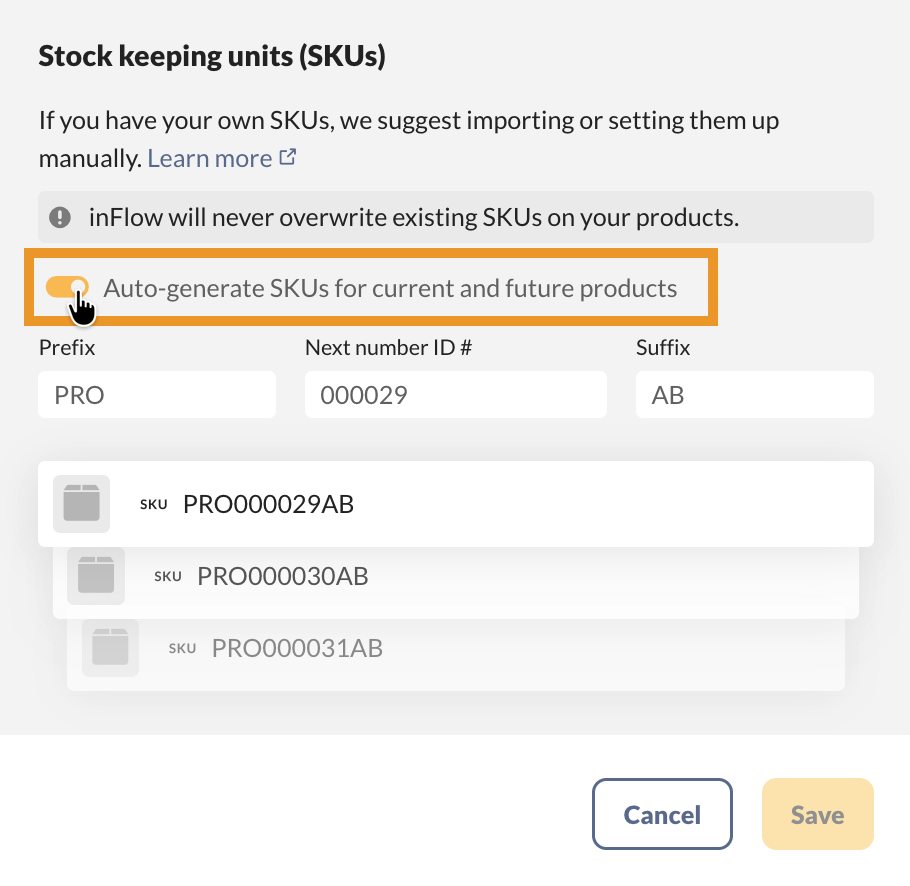The image size is (910, 886).
Task: Select the PRO000029AB preview card text
Action: coord(268,504)
